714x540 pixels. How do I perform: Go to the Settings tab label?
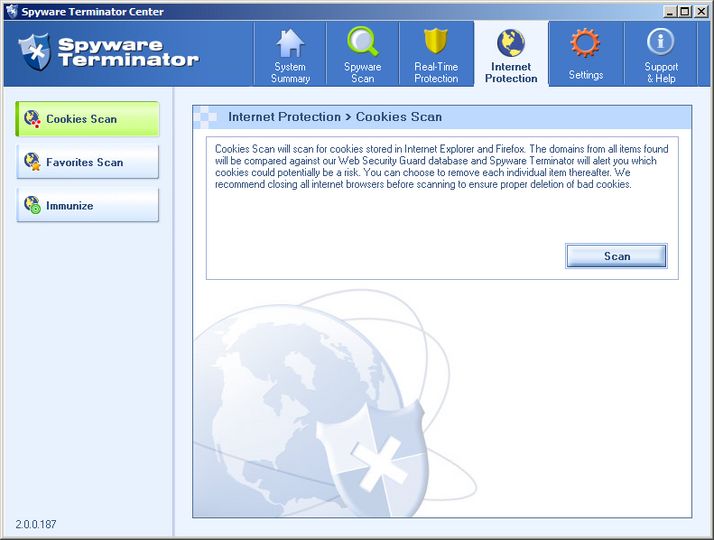click(586, 75)
